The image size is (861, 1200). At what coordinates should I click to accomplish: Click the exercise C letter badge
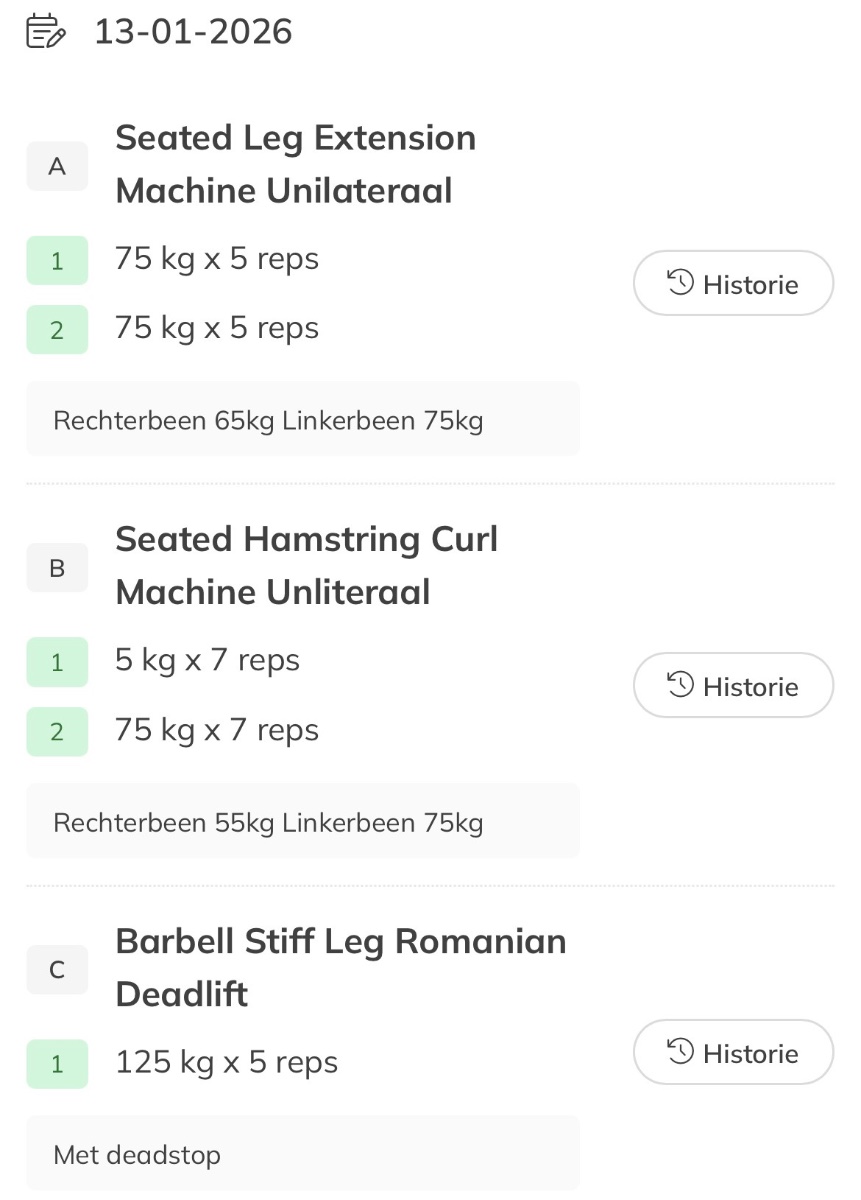(x=57, y=969)
